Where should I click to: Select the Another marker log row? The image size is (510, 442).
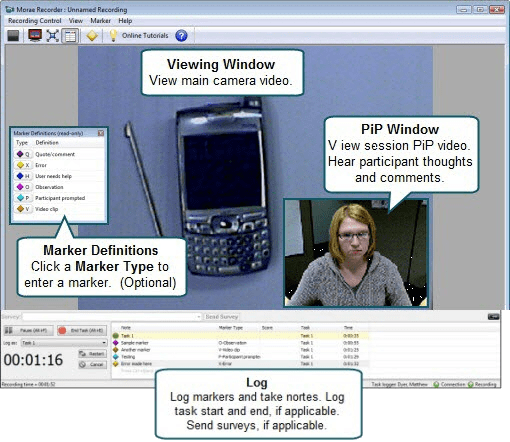[x=240, y=350]
